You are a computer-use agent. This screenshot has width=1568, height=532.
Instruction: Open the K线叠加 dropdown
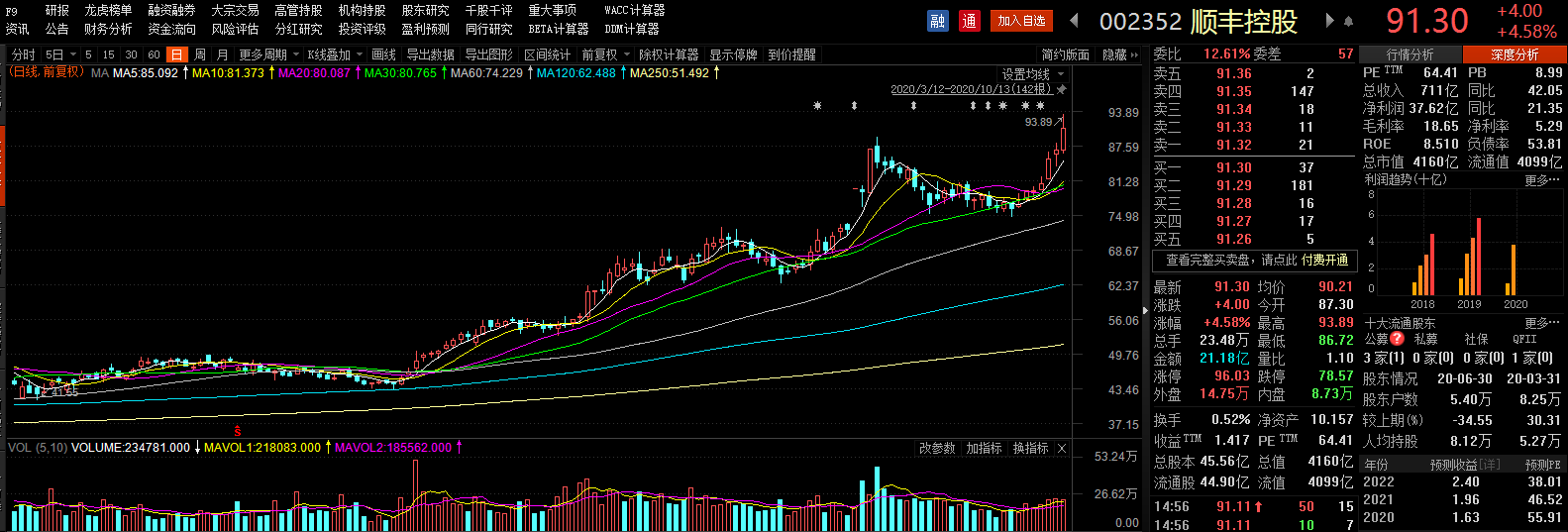335,54
